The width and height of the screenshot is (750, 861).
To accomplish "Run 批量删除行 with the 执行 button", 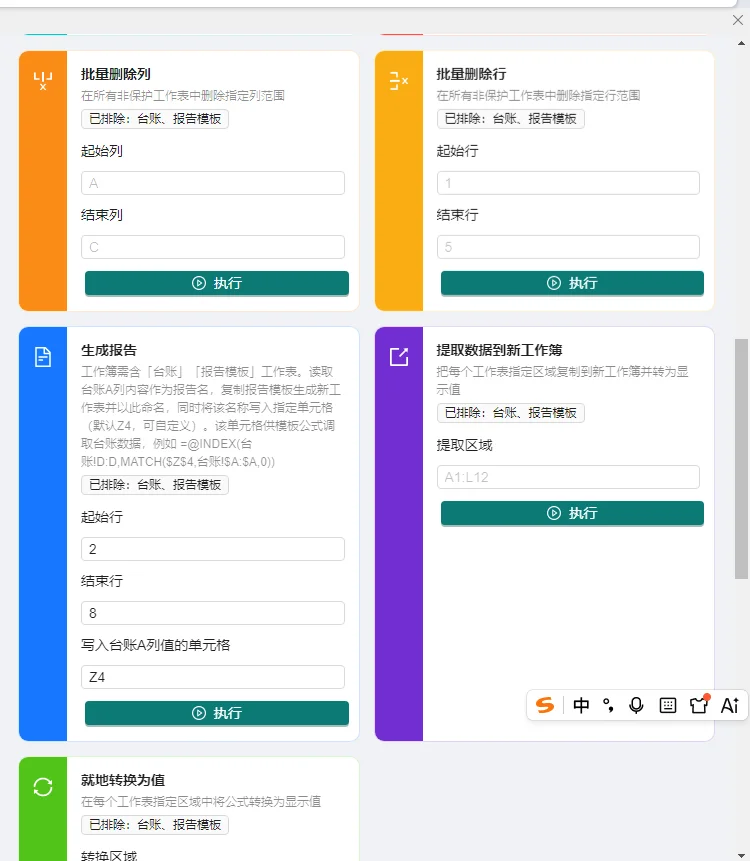I will tap(572, 283).
